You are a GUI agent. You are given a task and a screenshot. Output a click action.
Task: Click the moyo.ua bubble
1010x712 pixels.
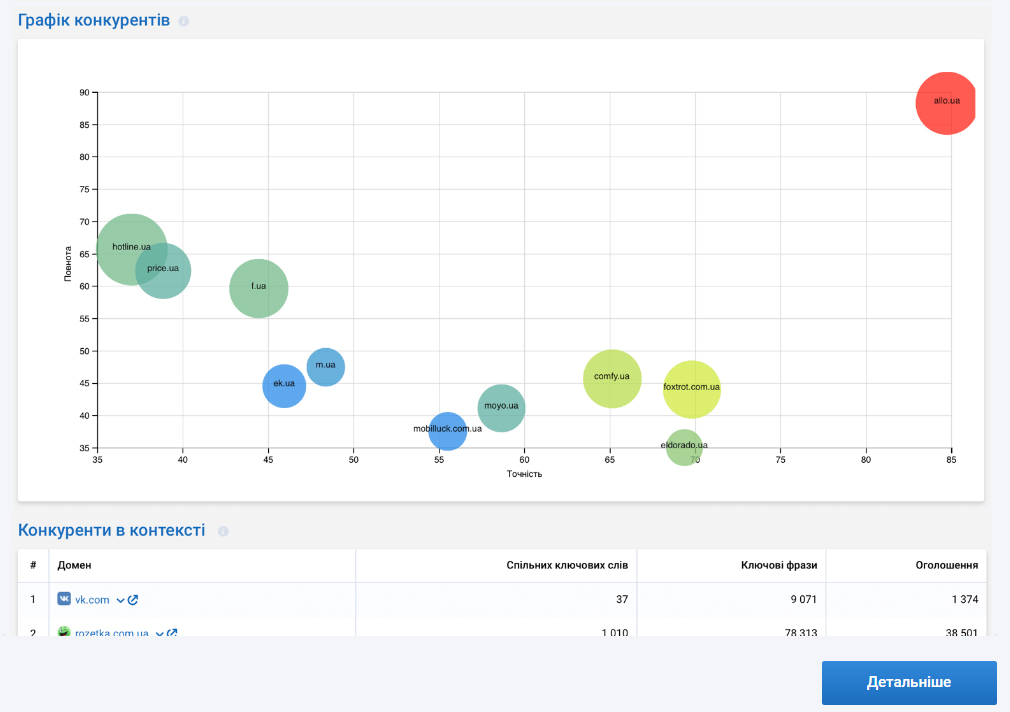501,408
